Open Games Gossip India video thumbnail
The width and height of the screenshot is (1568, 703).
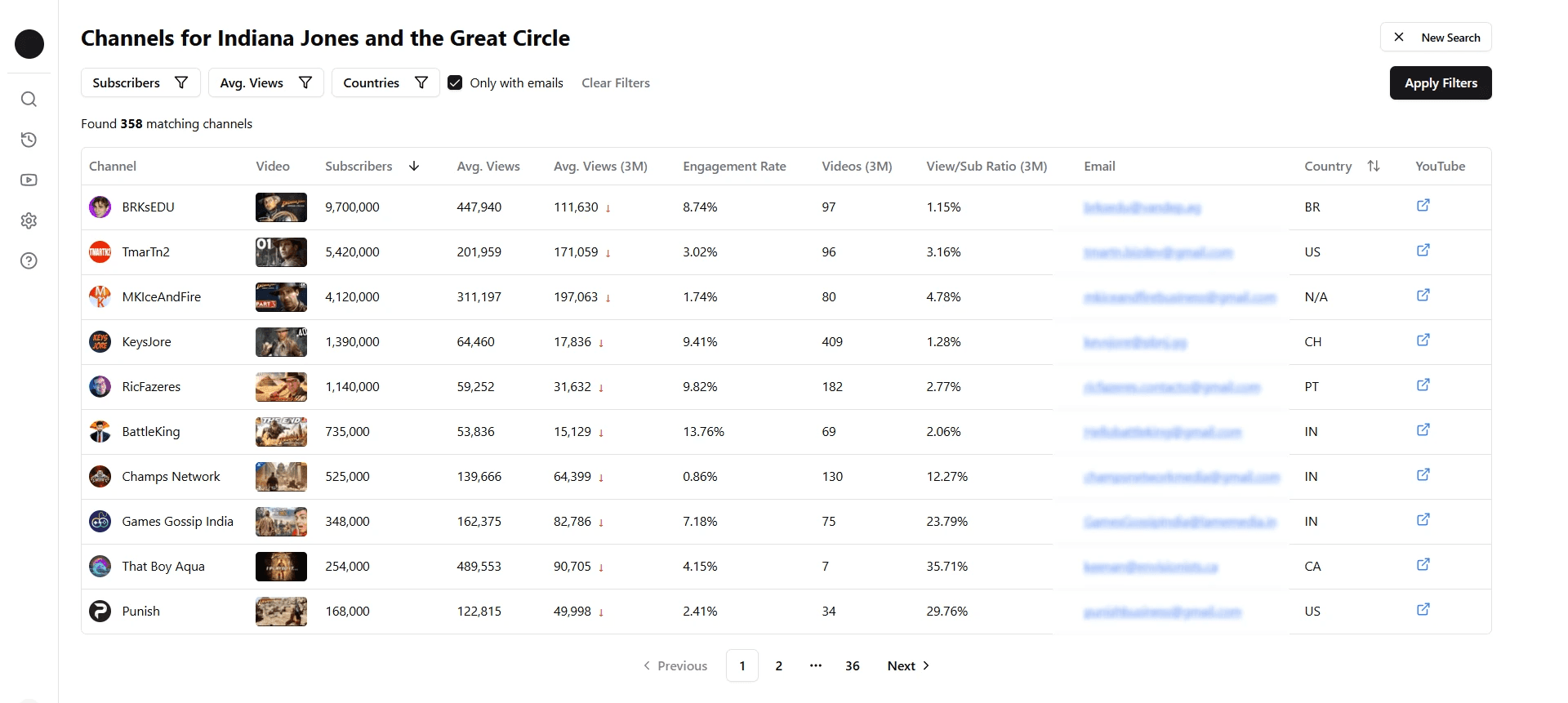(281, 522)
